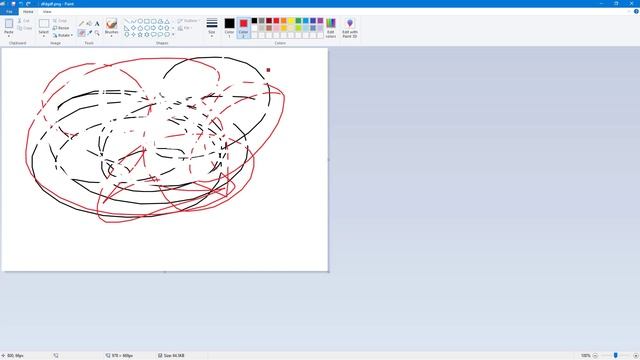
Task: Pick the black palette swatch
Action: pyautogui.click(x=254, y=20)
